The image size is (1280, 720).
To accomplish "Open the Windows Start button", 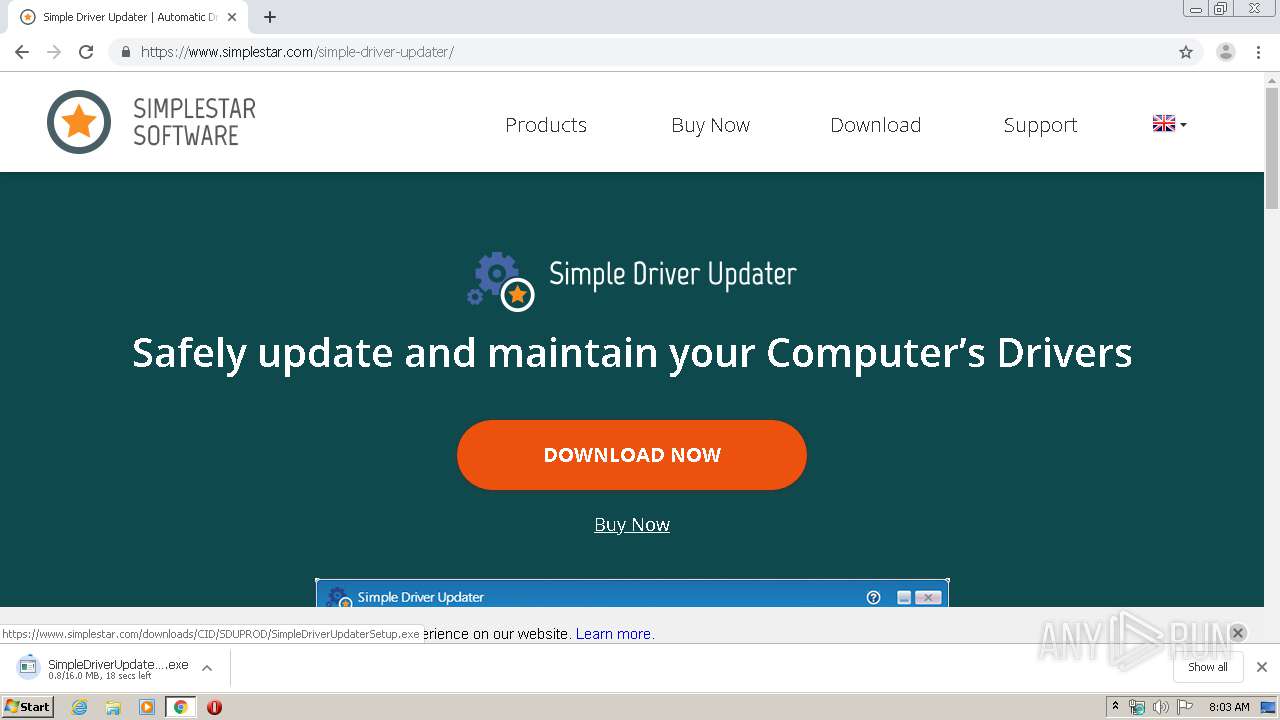I will tap(27, 707).
